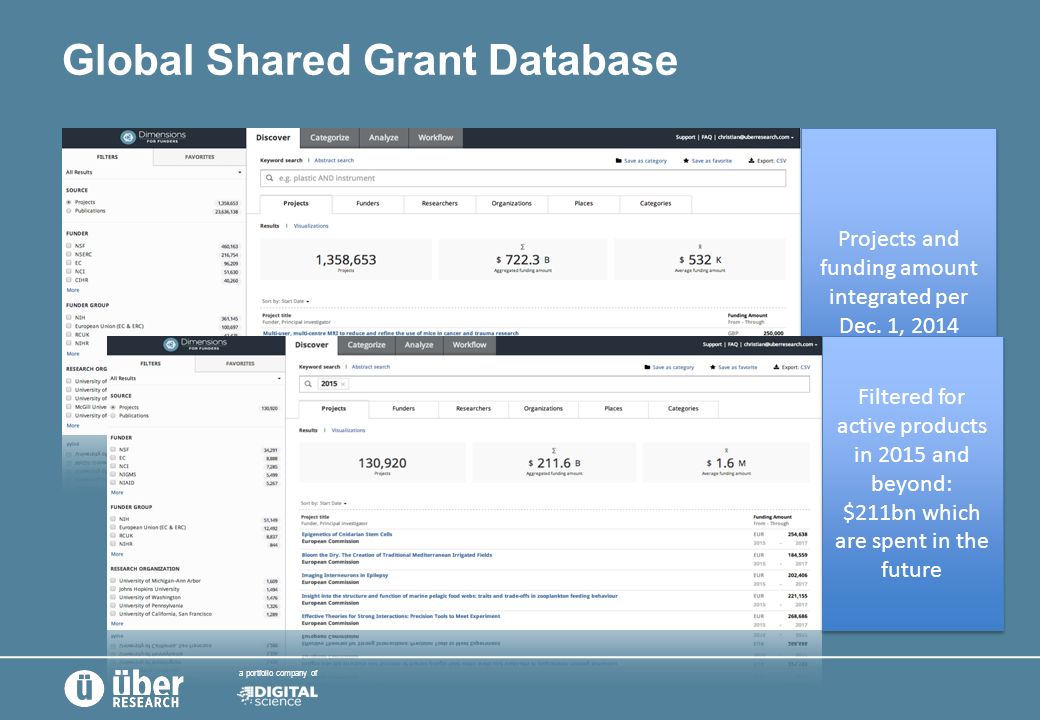This screenshot has width=1040, height=720.
Task: Click Abstract search link in the front window
Action: [x=371, y=367]
